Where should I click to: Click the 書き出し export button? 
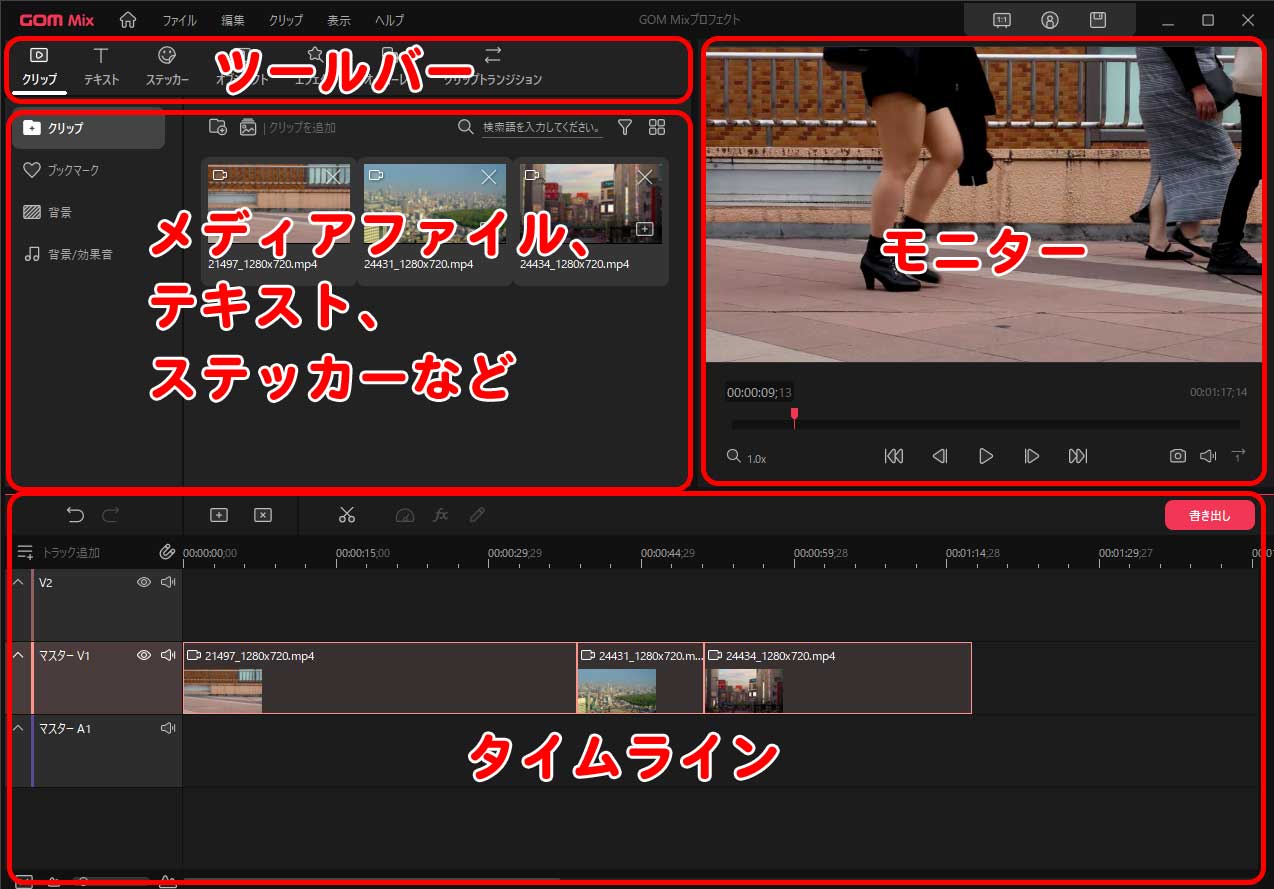tap(1209, 514)
